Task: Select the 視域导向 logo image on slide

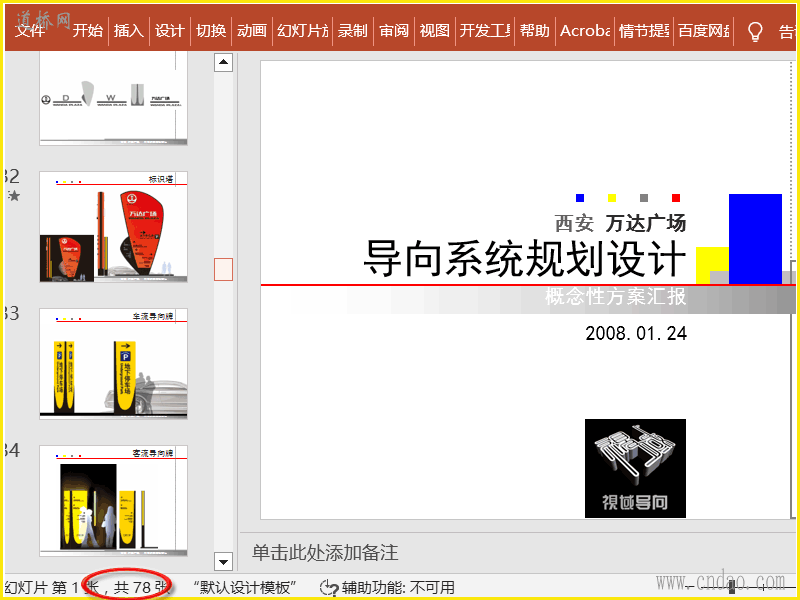Action: point(635,468)
